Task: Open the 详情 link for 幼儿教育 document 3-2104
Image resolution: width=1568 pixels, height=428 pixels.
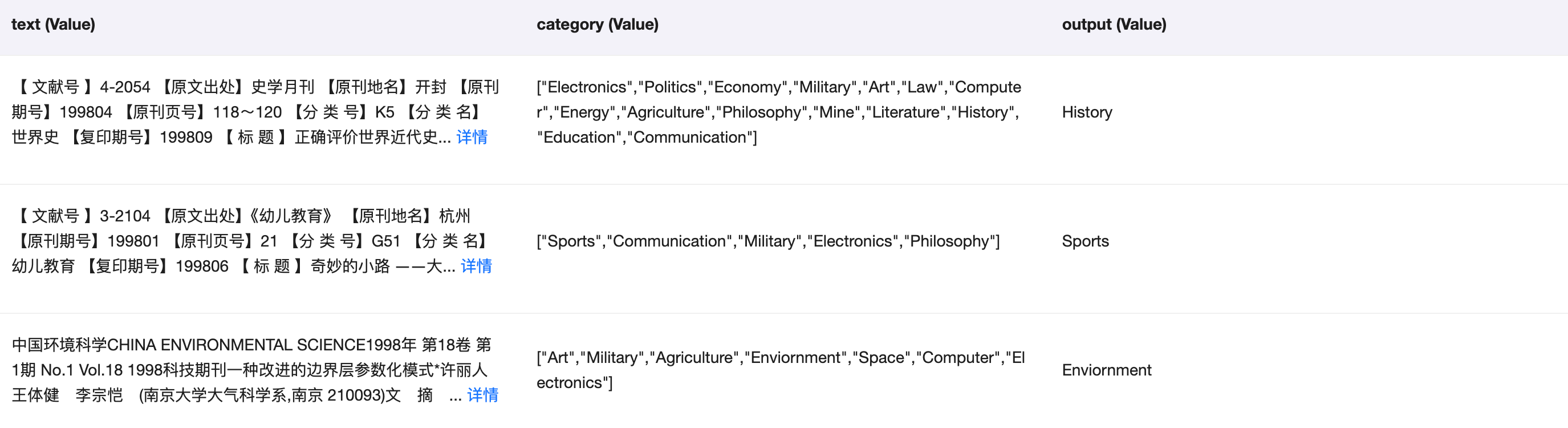Action: 476,266
